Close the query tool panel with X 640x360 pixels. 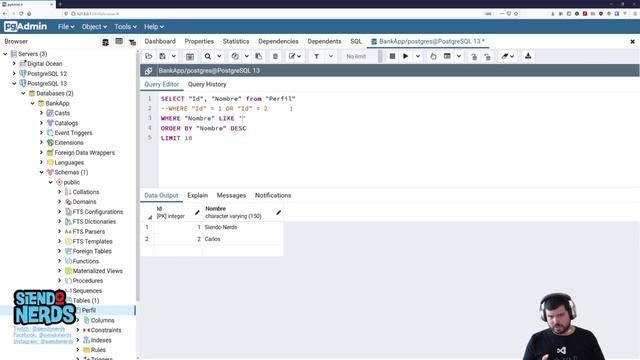(632, 42)
